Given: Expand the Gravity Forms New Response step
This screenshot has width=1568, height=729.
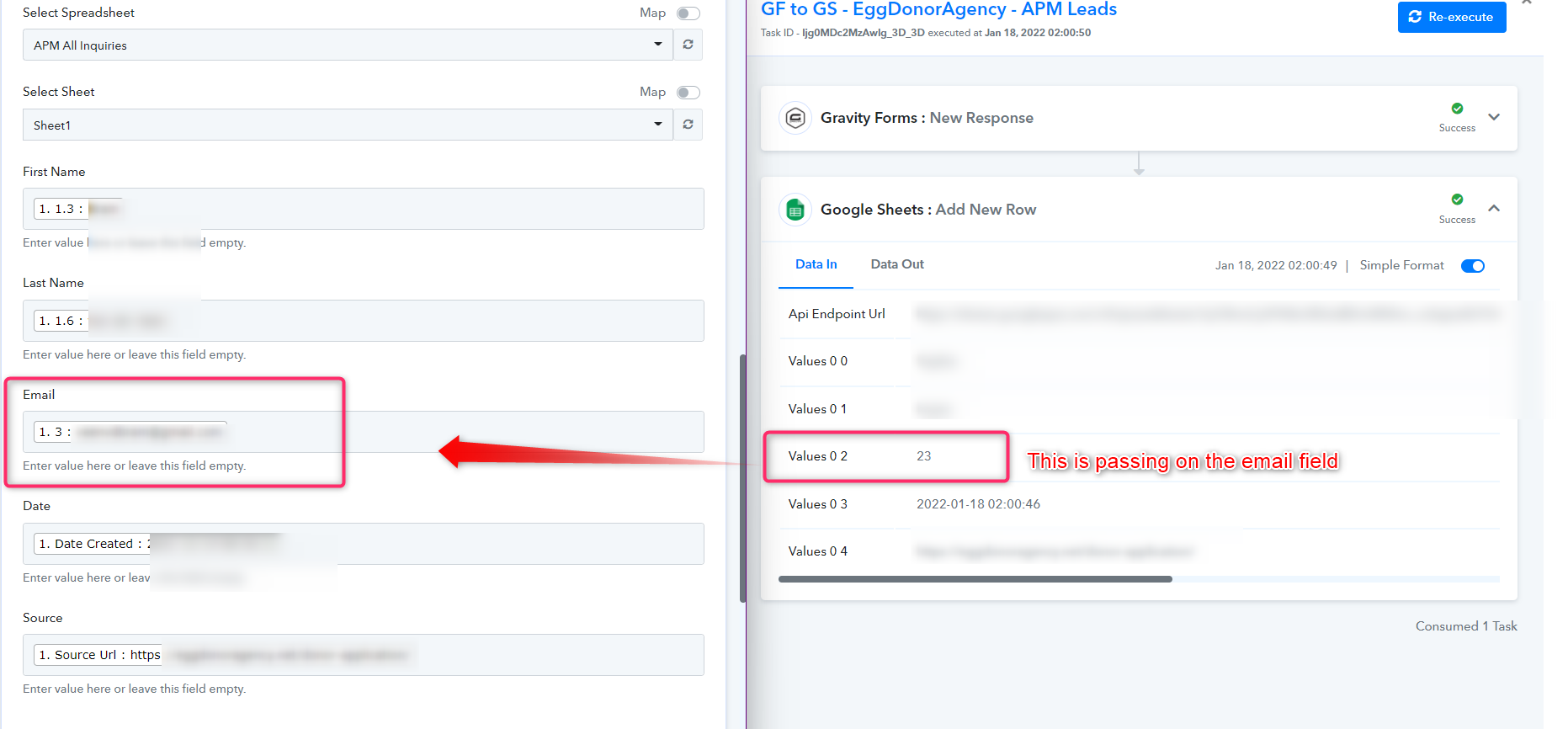Looking at the screenshot, I should (x=1494, y=117).
